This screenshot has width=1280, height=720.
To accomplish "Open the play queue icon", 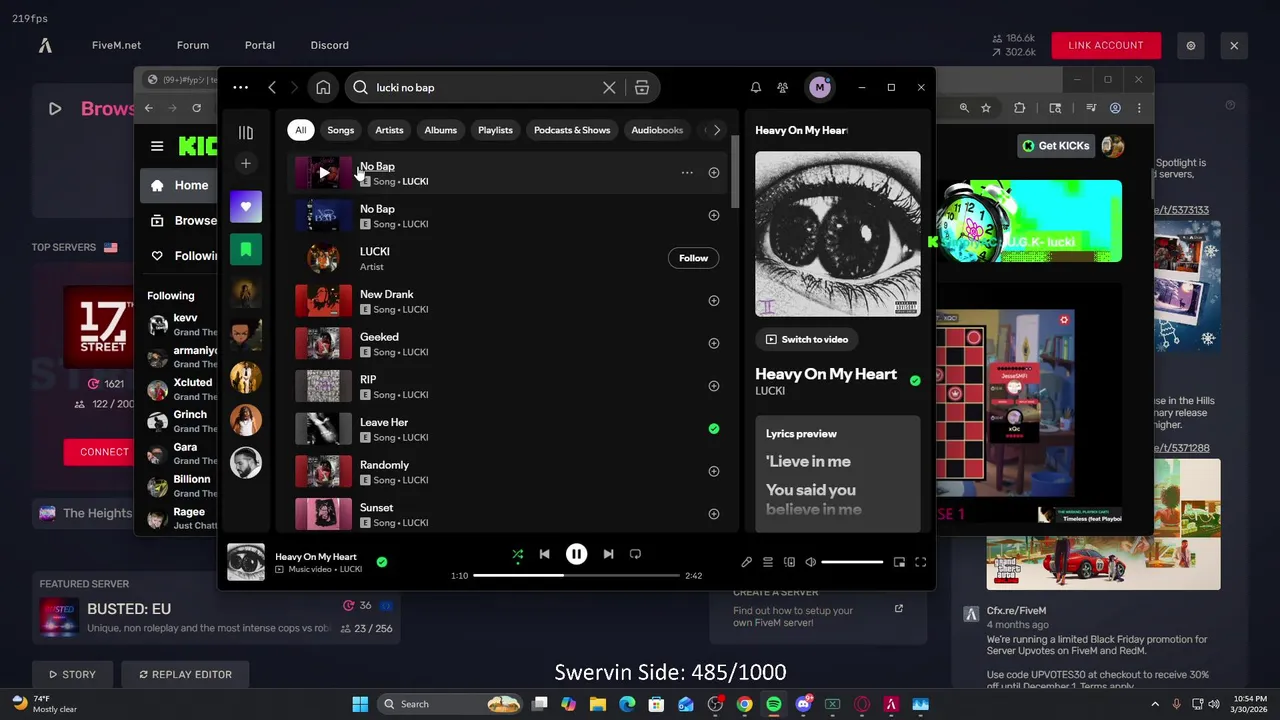I will [x=768, y=562].
